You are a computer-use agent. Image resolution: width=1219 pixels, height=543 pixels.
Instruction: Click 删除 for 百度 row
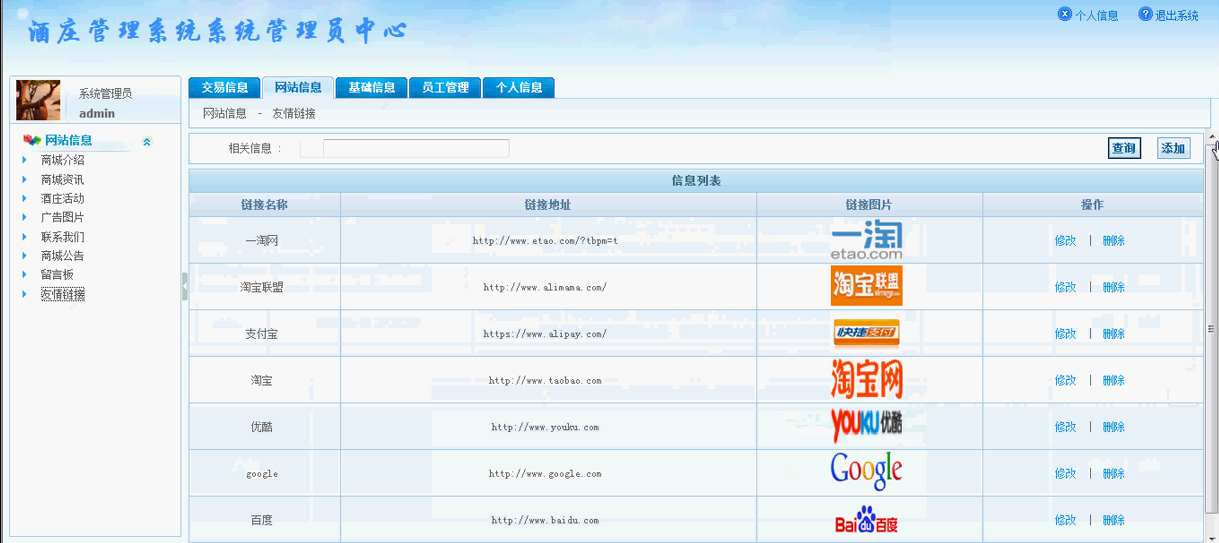1113,520
